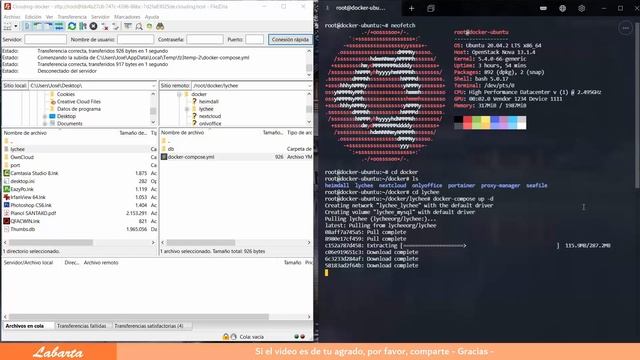Viewport: 640px width, 360px height.
Task: Toggle synchronized browsing icon
Action: coord(149,27)
